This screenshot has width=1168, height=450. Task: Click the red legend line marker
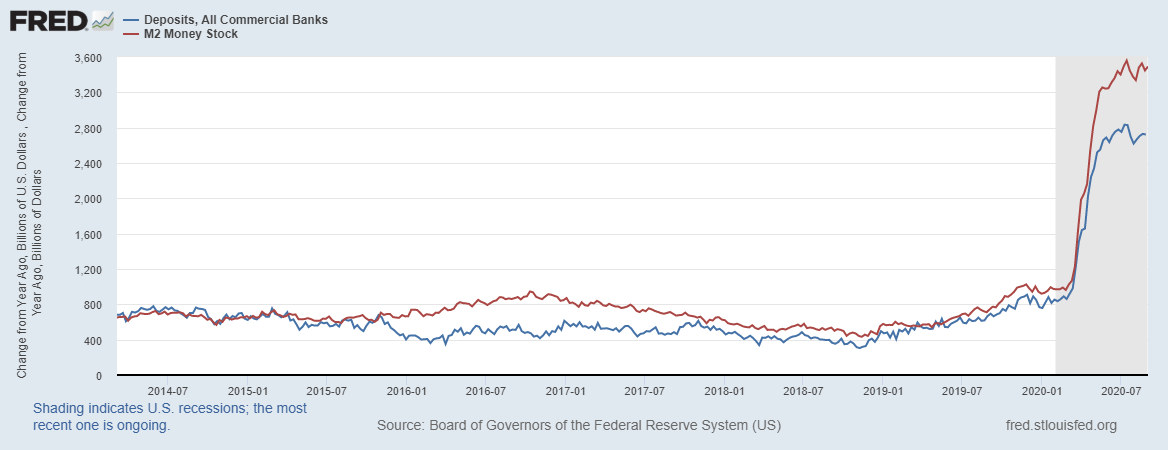(130, 34)
